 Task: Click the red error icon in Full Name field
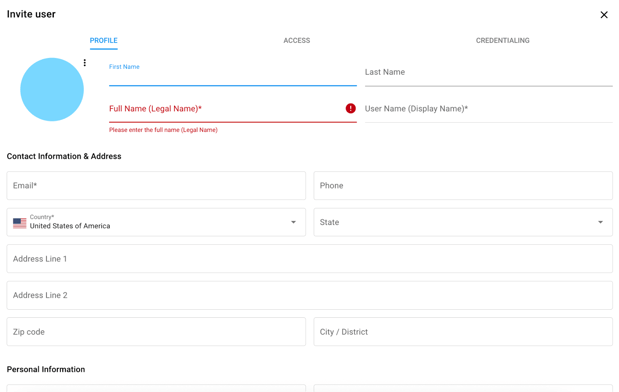(x=350, y=108)
